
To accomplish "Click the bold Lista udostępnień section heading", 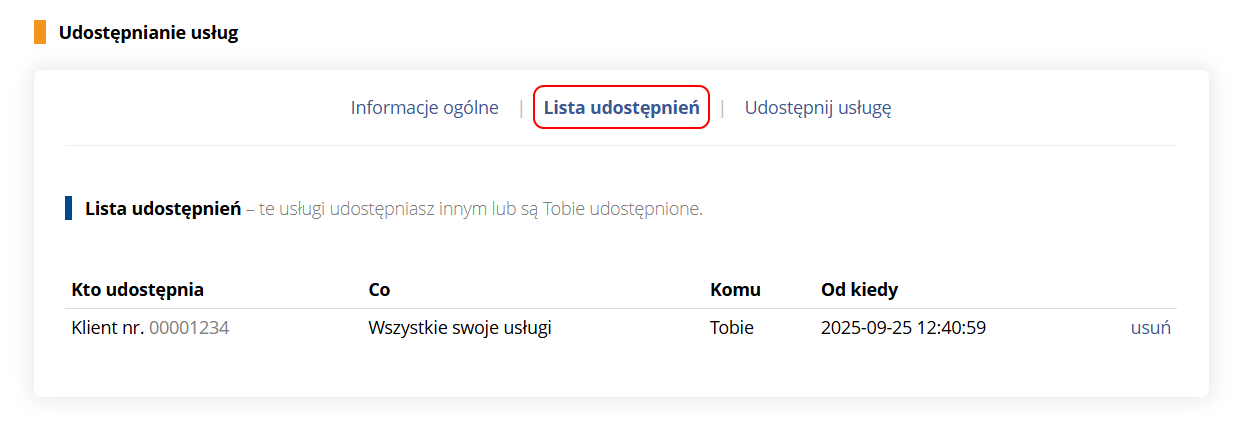I will (x=163, y=210).
